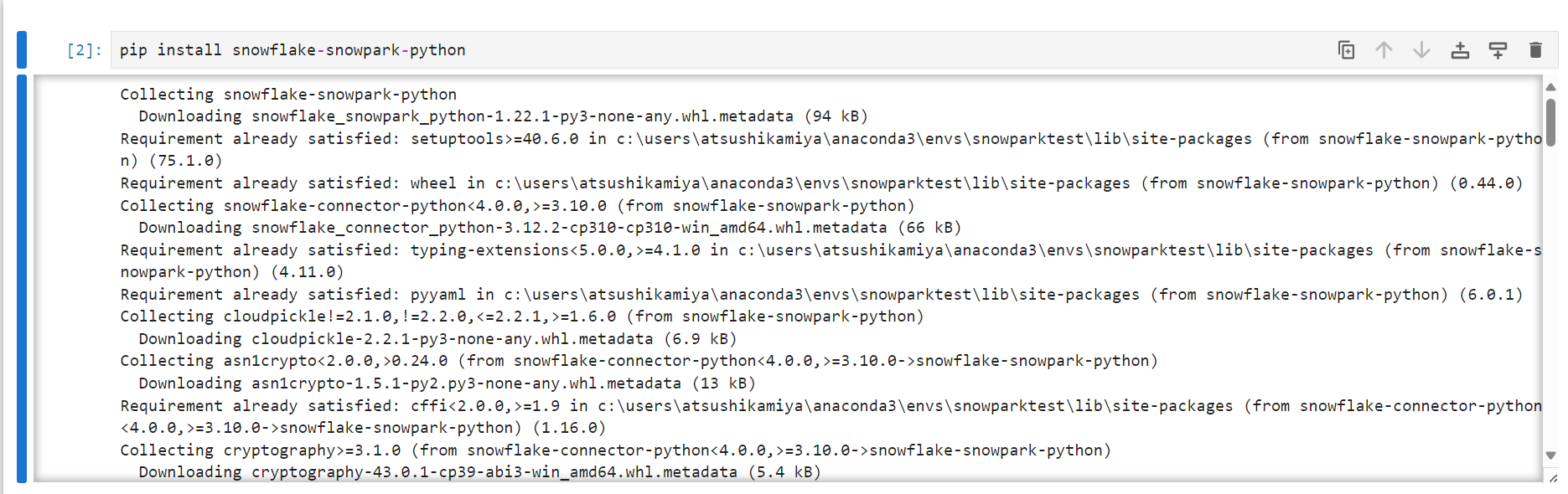Delete the cell using the trash icon
The height and width of the screenshot is (494, 1568).
point(1535,50)
